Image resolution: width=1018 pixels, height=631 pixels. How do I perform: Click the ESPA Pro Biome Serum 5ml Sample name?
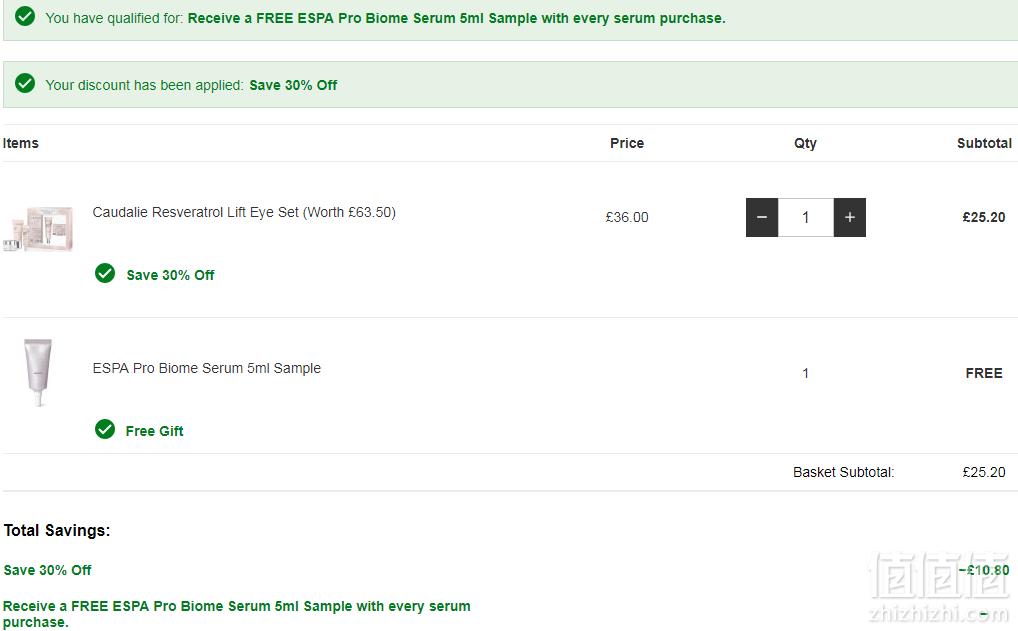206,368
